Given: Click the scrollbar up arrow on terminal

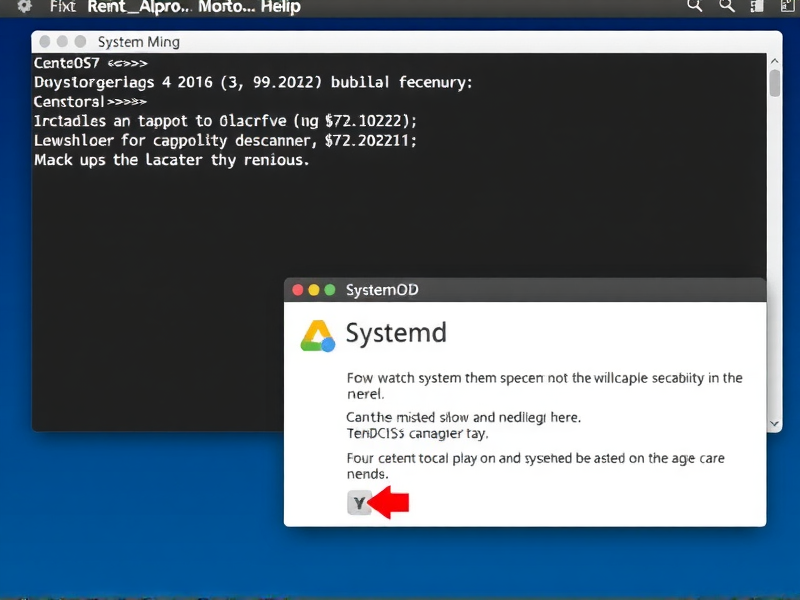Looking at the screenshot, I should point(774,59).
